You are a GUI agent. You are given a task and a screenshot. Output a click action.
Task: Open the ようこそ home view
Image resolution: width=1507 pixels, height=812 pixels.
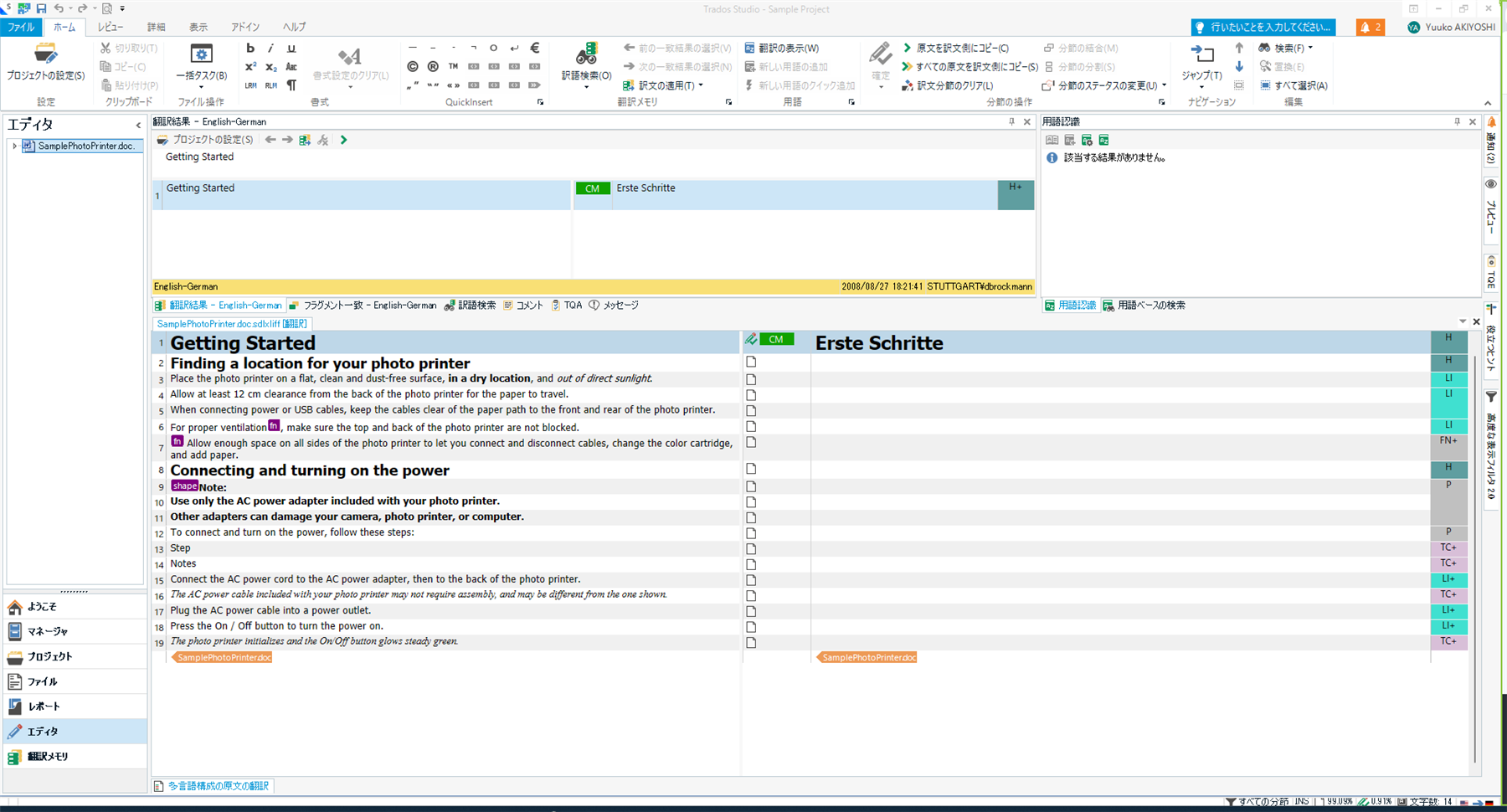coord(75,606)
